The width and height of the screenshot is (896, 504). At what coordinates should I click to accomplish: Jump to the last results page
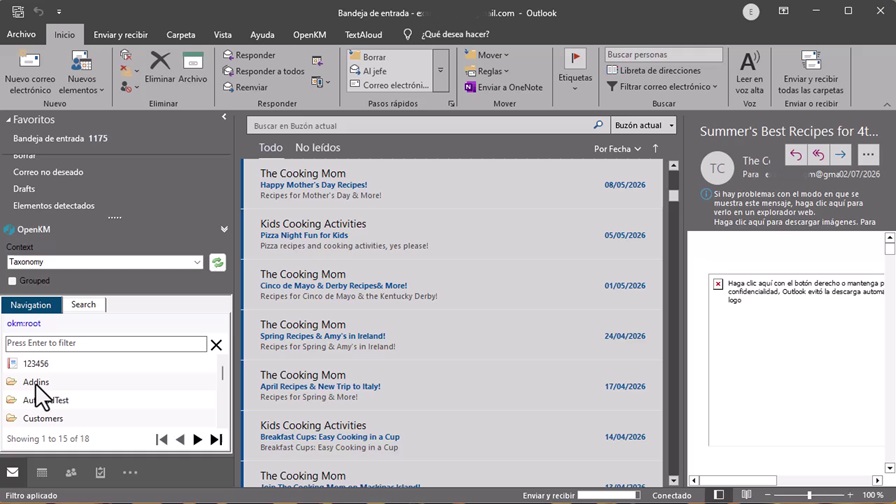pos(216,439)
